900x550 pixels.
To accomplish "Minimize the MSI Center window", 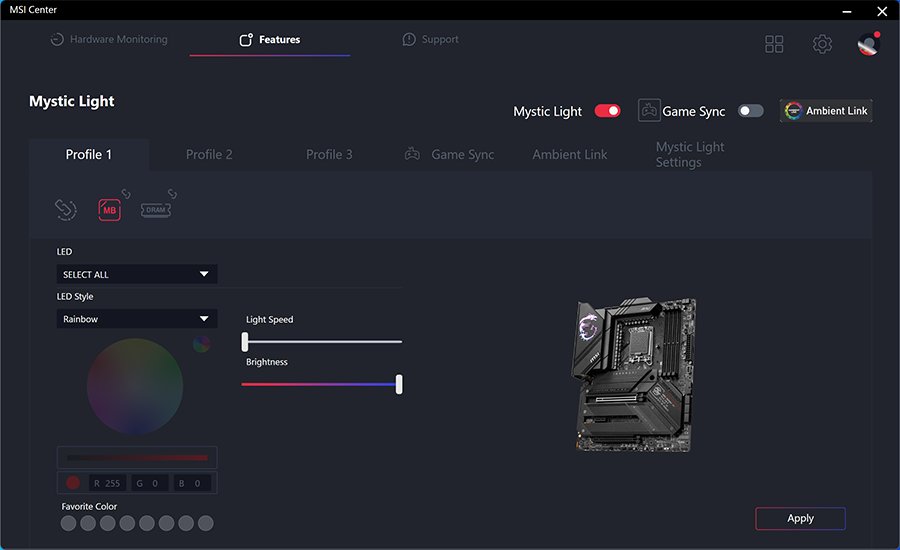I will pos(847,11).
